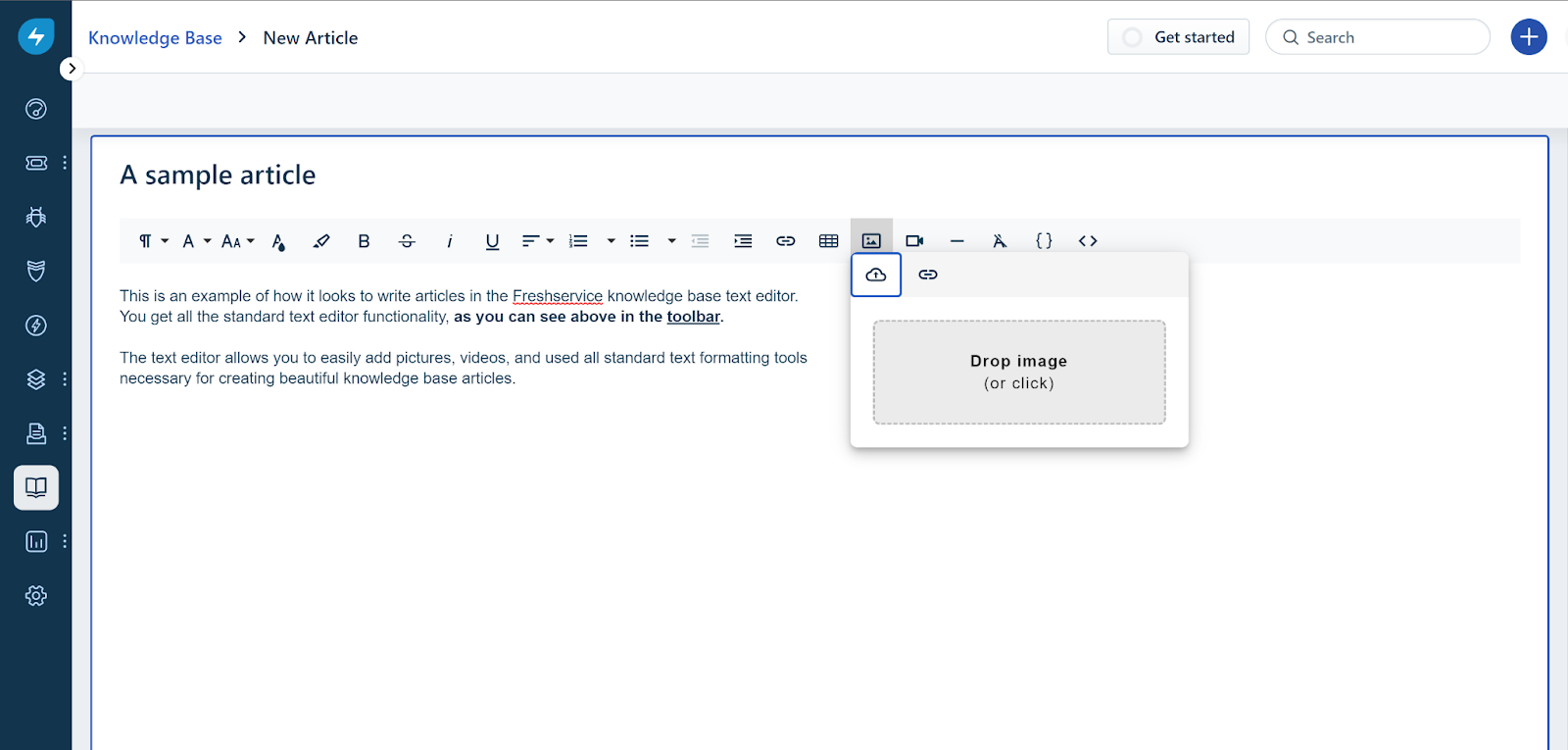Insert a table into the article
The height and width of the screenshot is (750, 1568).
(828, 241)
